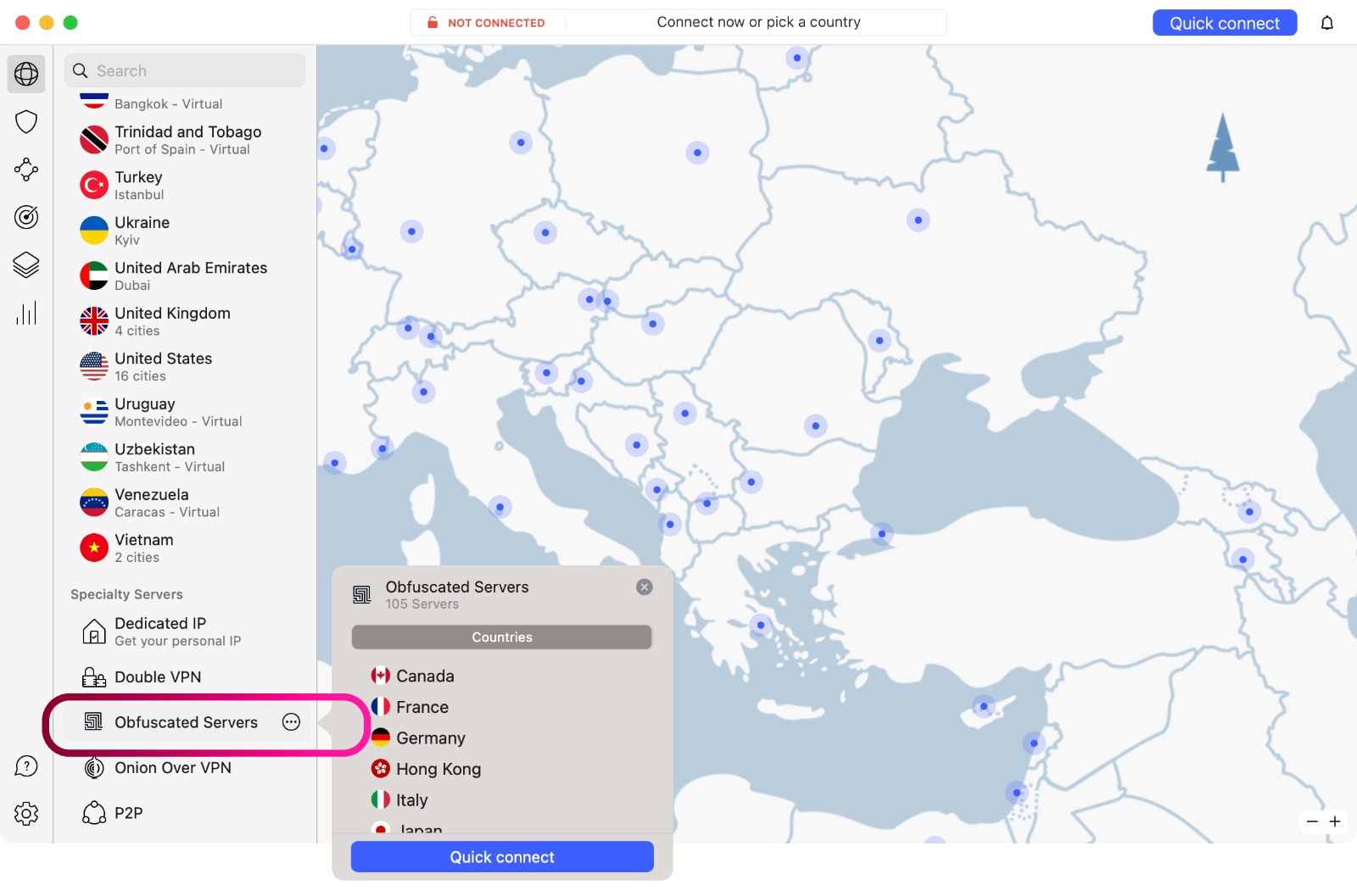
Task: Click the Uruguay flag icon
Action: click(94, 412)
